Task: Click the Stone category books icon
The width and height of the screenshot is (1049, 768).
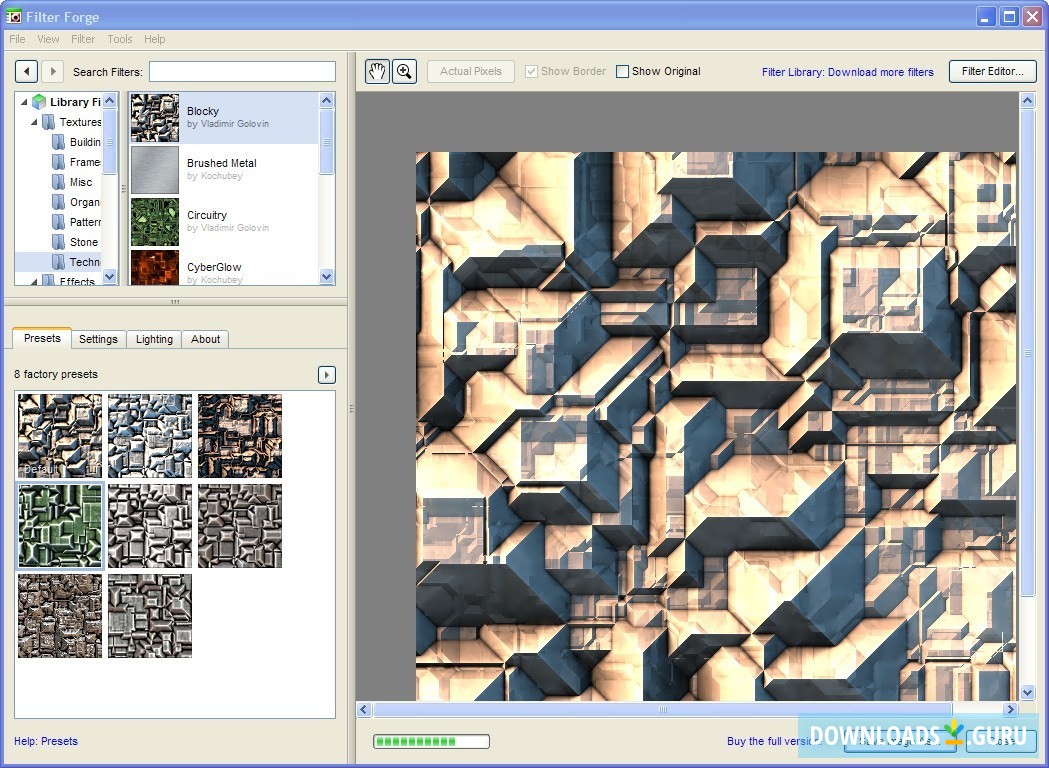Action: click(59, 242)
